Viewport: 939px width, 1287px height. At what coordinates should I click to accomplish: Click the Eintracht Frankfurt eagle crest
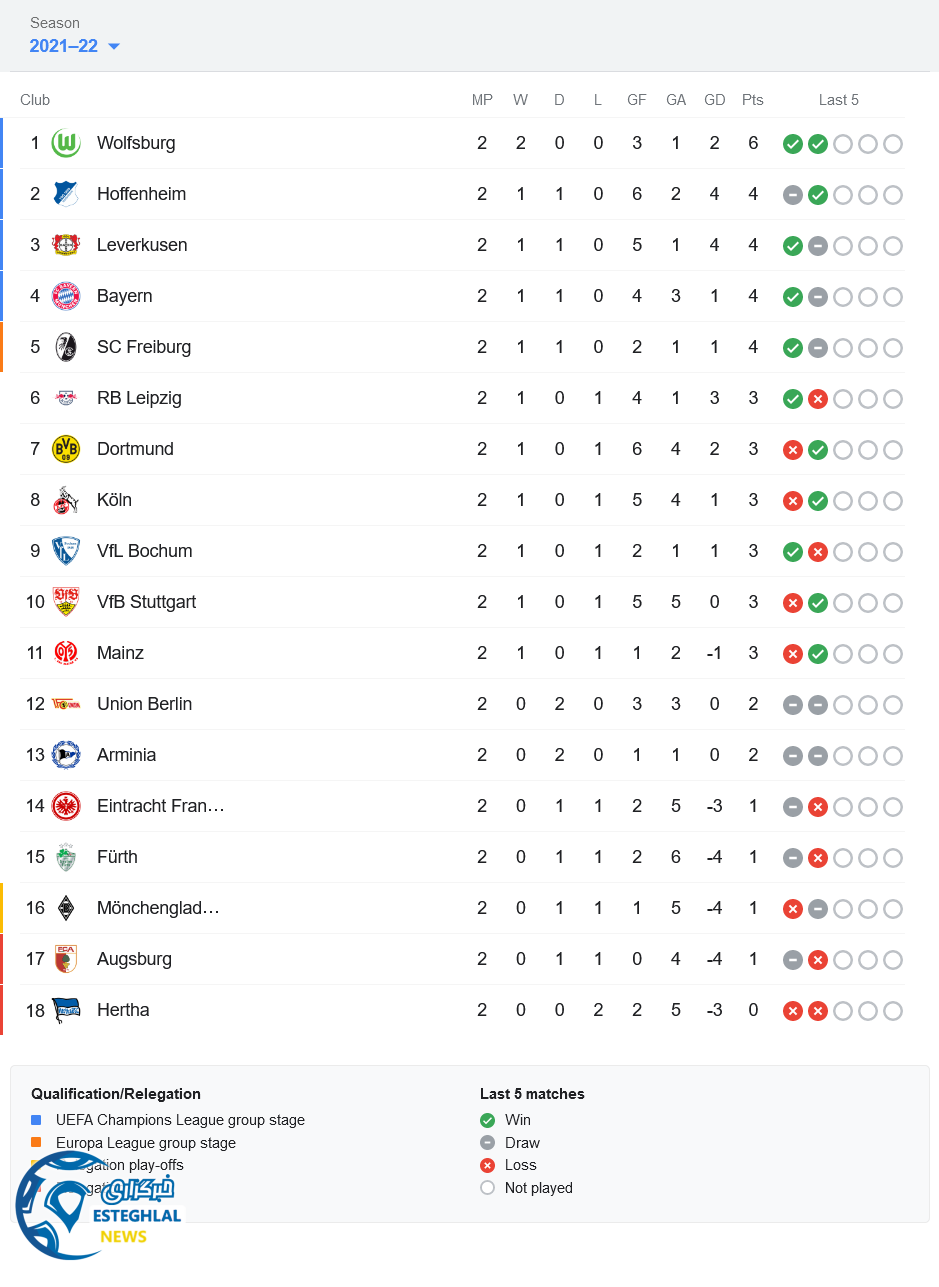click(66, 806)
